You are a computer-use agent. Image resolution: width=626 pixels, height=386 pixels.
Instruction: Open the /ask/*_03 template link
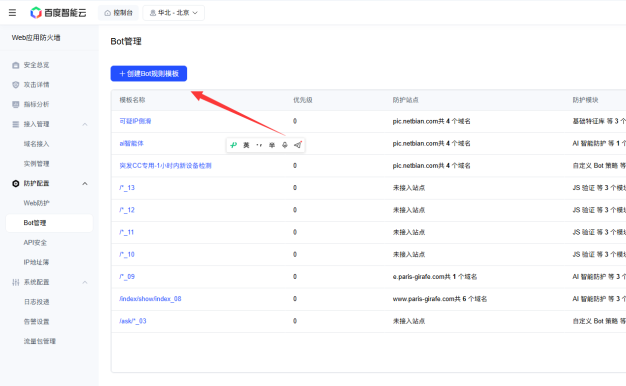tap(133, 321)
